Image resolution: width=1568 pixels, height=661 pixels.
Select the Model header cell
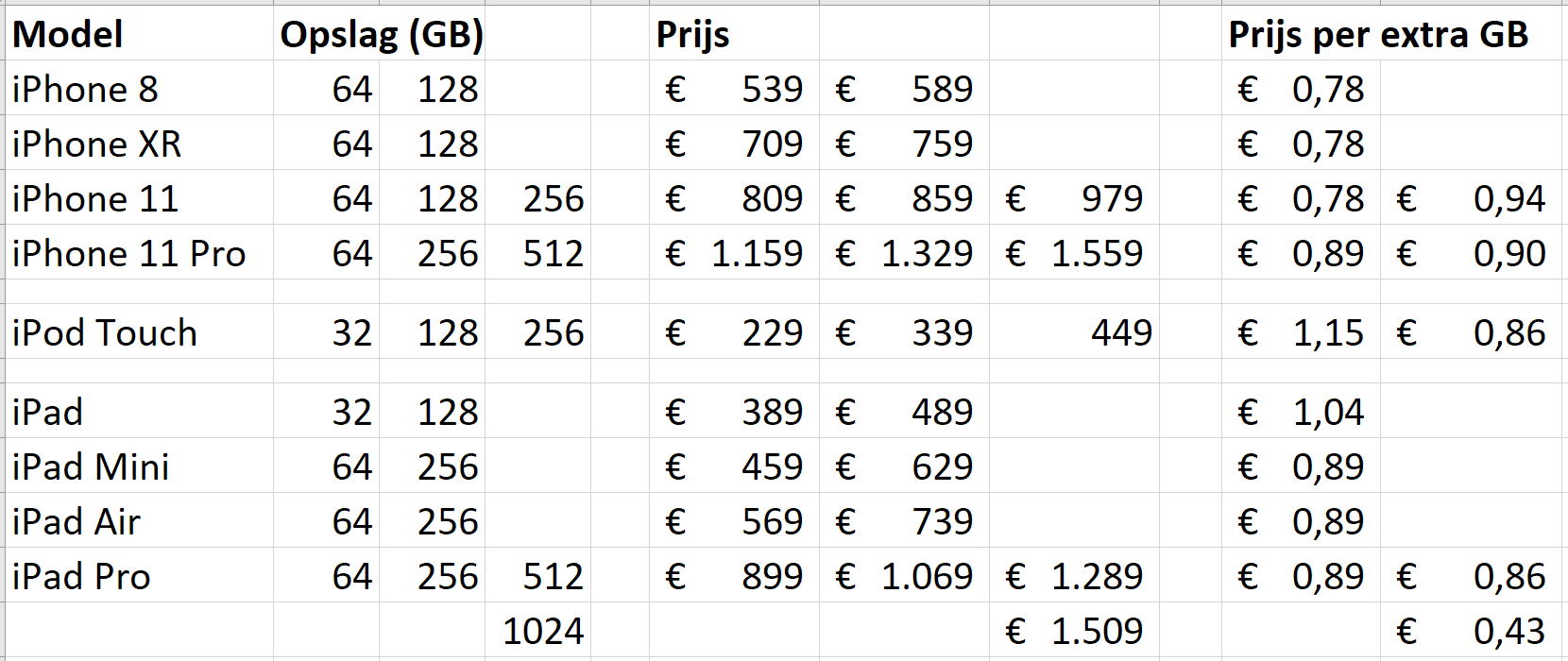tap(68, 35)
